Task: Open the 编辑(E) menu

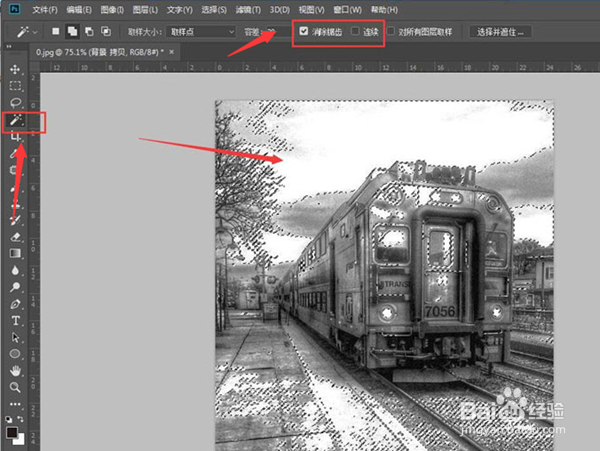Action: point(79,10)
